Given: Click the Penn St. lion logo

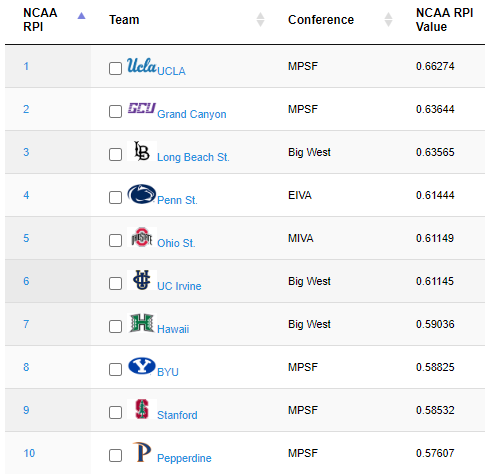Looking at the screenshot, I should [x=142, y=194].
